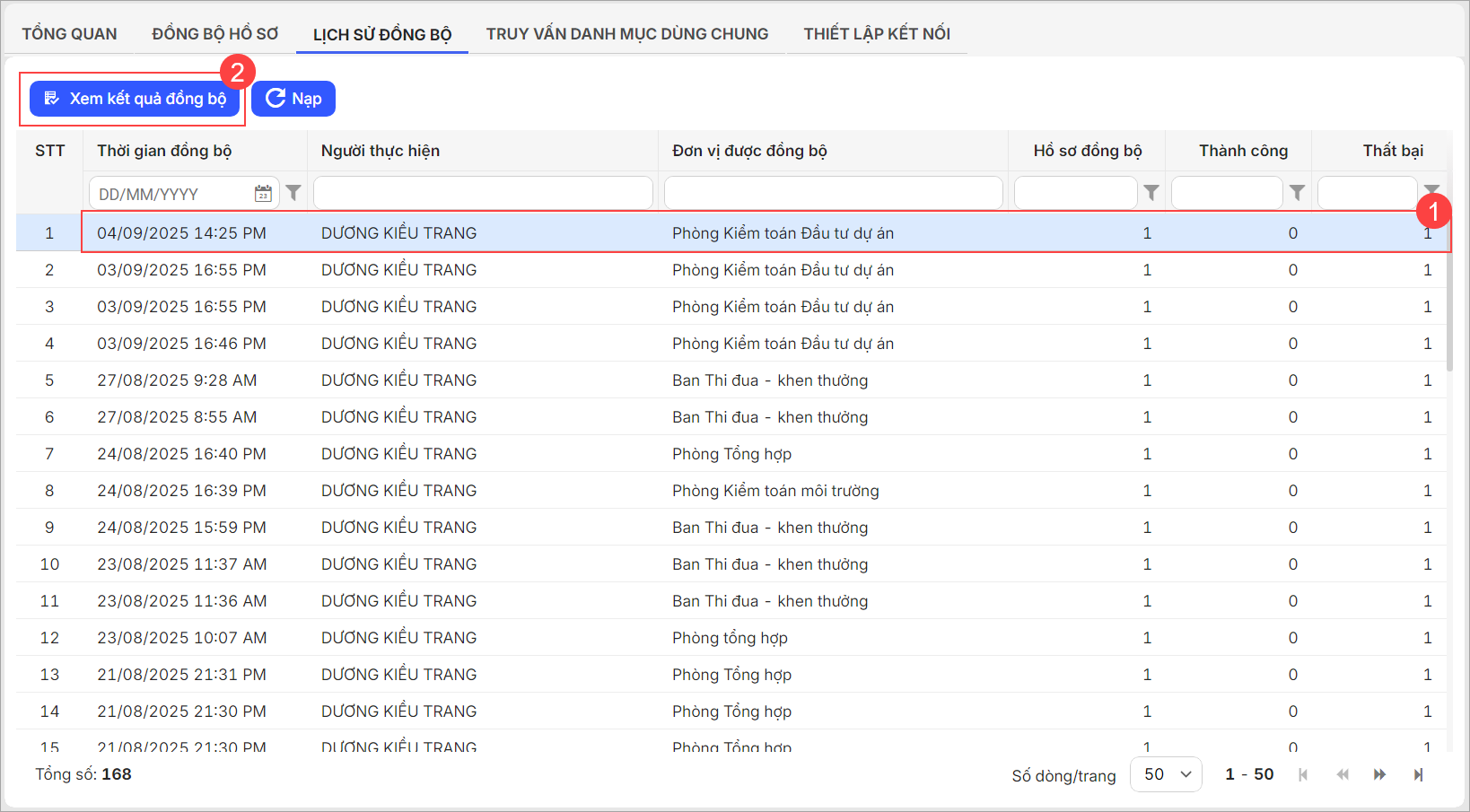
Task: Click Xem kết quả đồng bộ button
Action: (x=136, y=99)
